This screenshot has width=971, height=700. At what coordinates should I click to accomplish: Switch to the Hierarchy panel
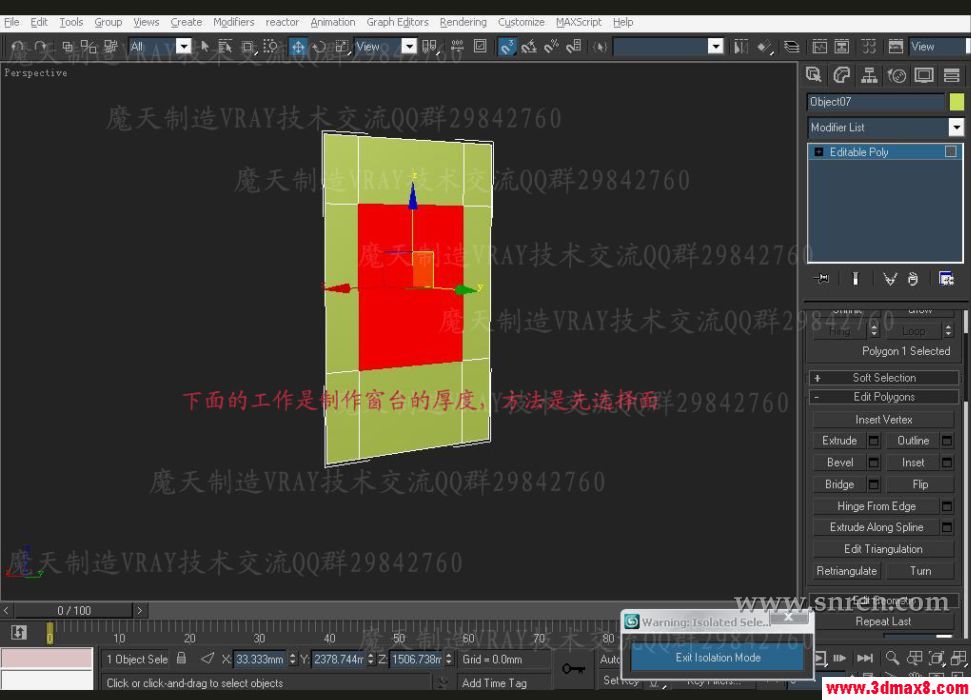point(869,74)
